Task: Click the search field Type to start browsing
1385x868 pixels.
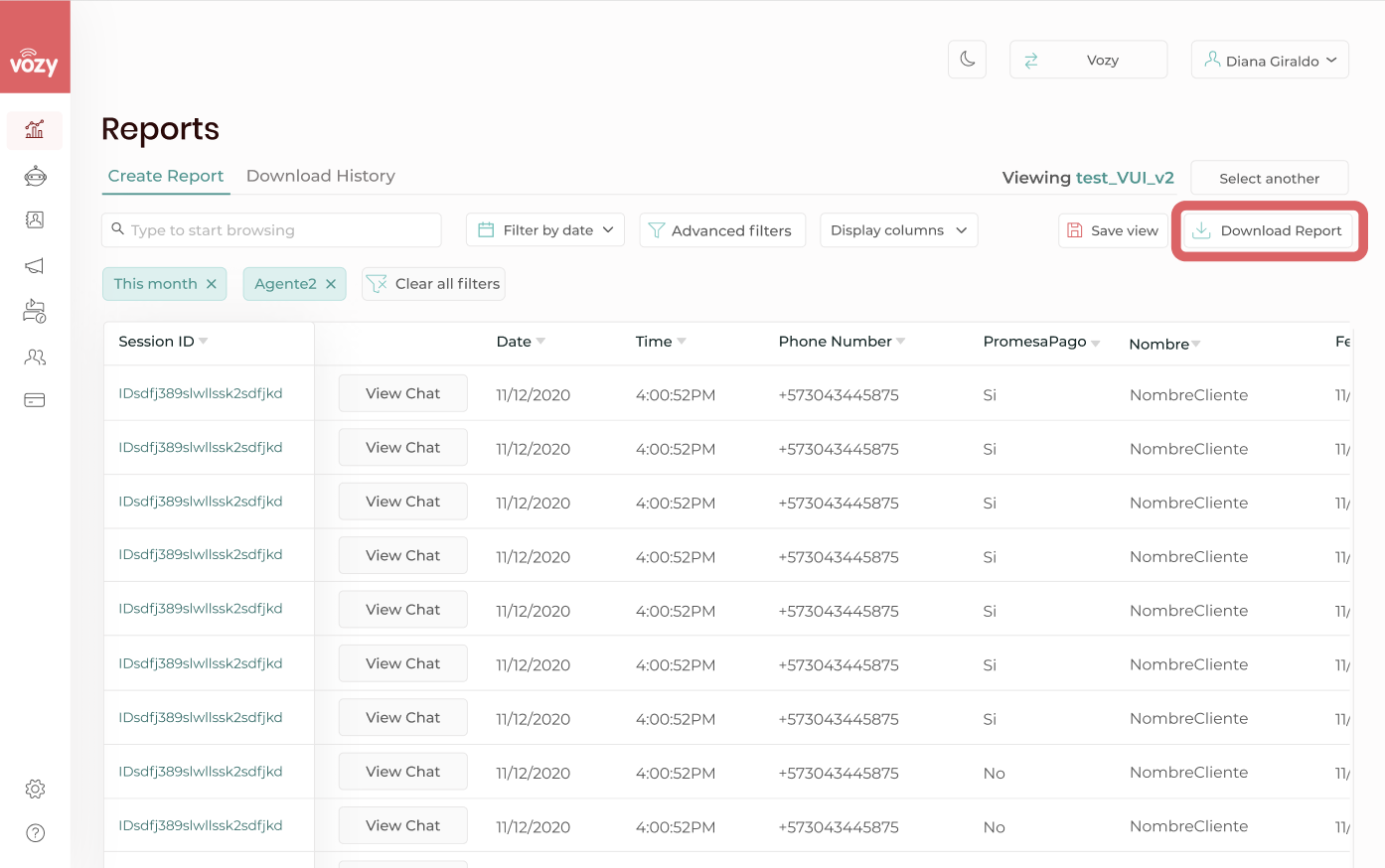Action: coord(271,229)
